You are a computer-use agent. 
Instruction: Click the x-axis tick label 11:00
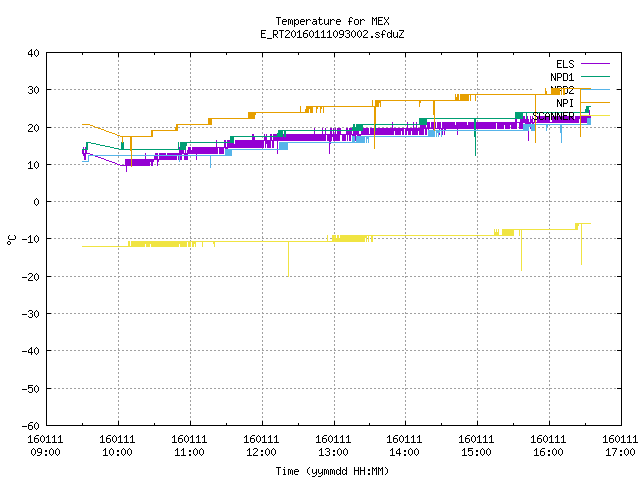189,452
